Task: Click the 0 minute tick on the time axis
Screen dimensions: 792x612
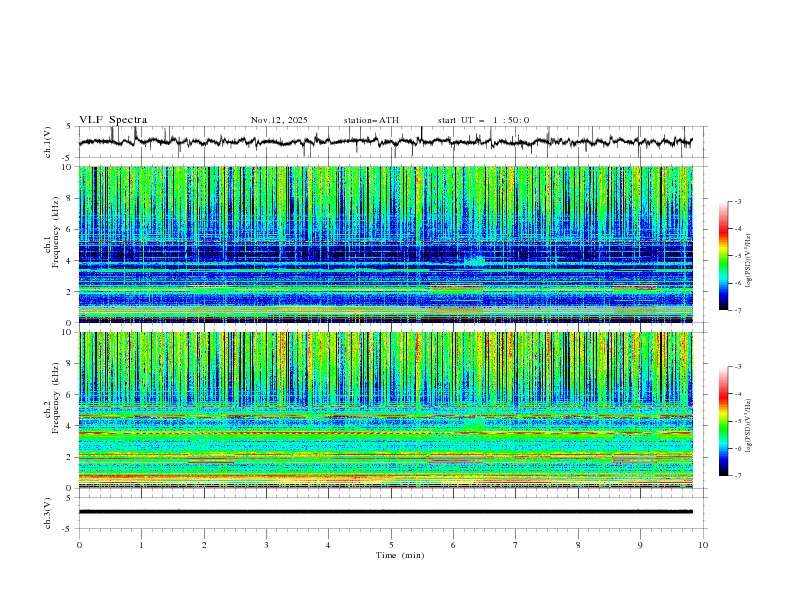Action: [79, 545]
